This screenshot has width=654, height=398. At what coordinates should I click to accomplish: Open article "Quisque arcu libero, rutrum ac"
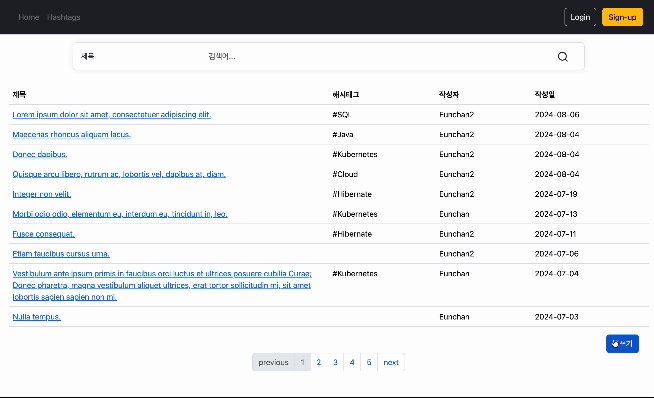119,174
